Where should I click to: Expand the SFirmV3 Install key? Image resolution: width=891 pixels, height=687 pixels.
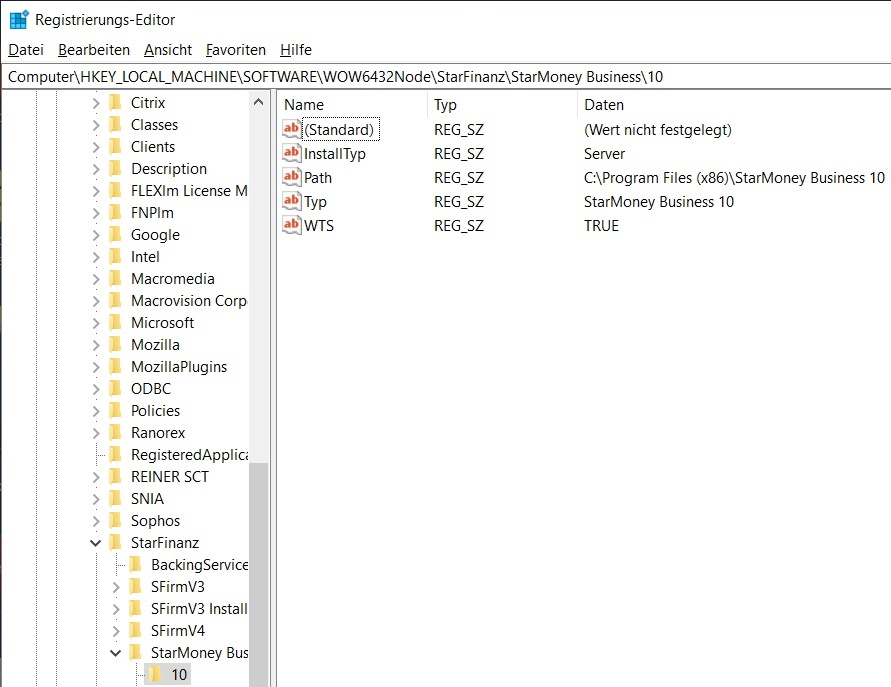116,609
